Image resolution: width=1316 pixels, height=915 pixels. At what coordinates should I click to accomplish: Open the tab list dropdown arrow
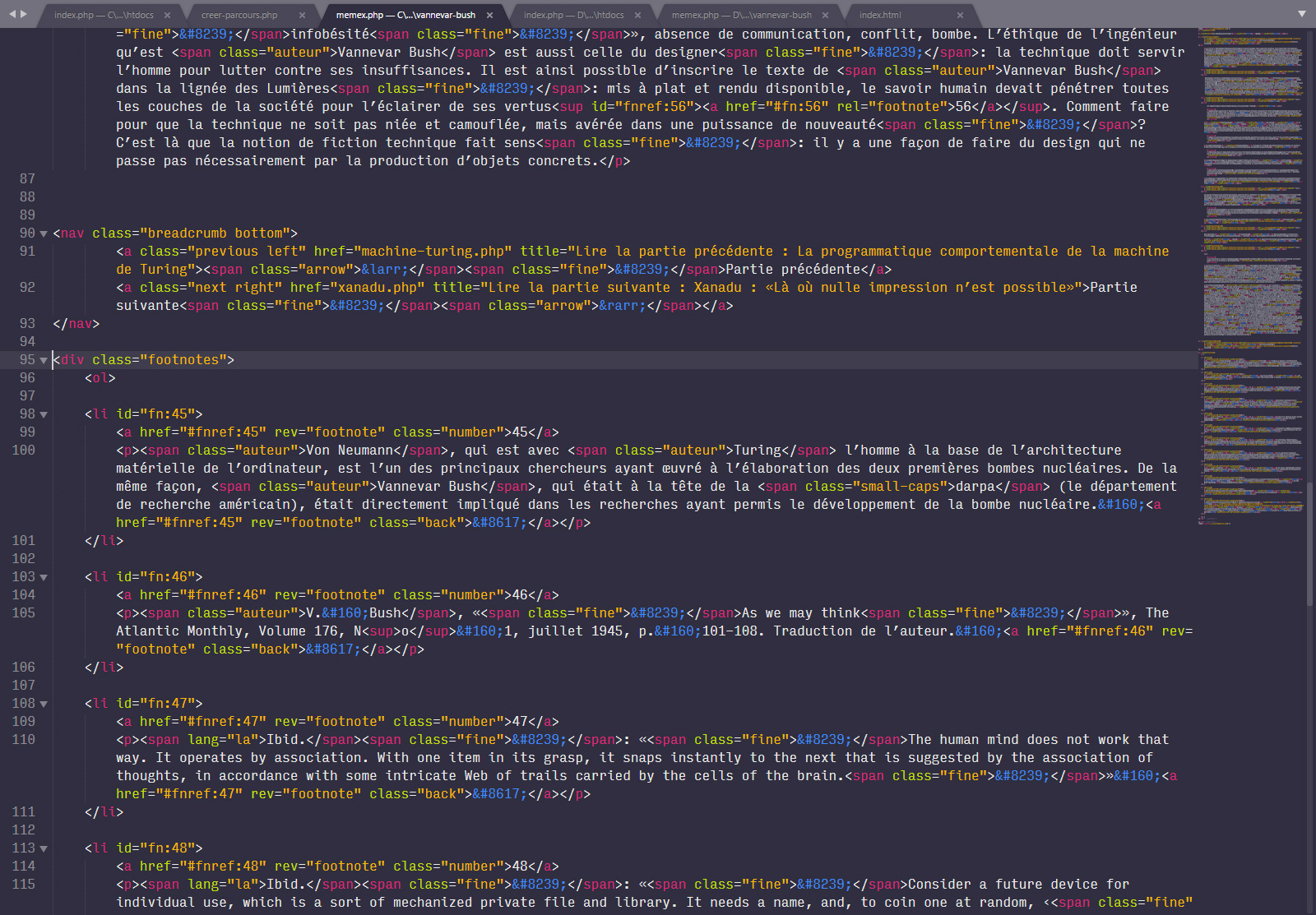(1301, 14)
